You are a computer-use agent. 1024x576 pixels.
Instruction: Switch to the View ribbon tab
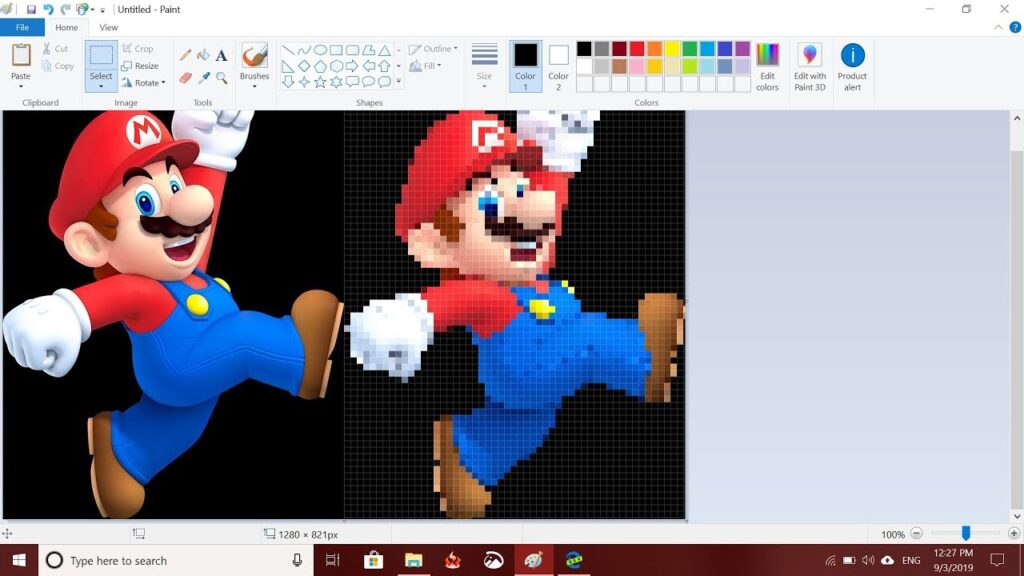click(108, 27)
